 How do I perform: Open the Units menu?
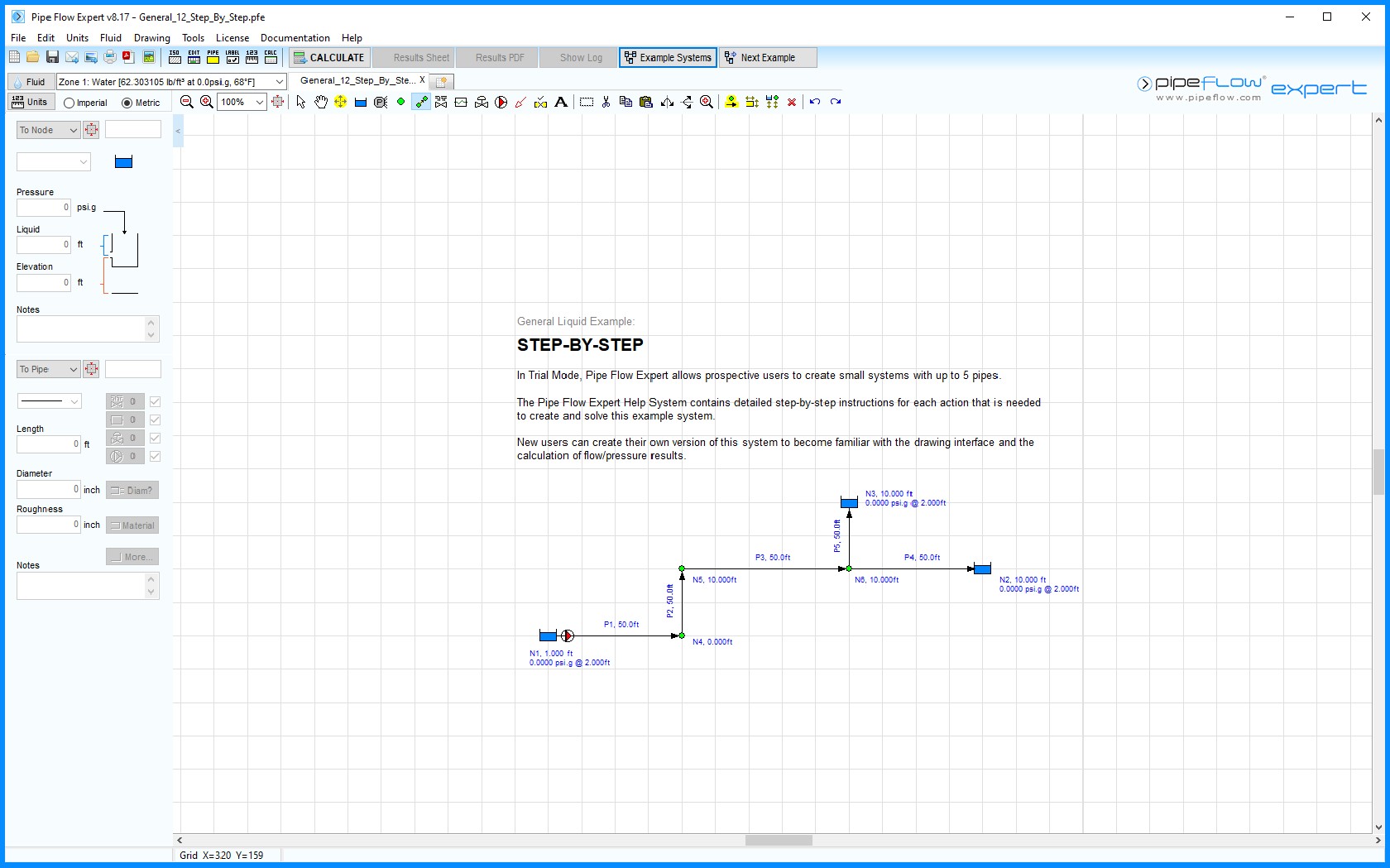[x=77, y=37]
